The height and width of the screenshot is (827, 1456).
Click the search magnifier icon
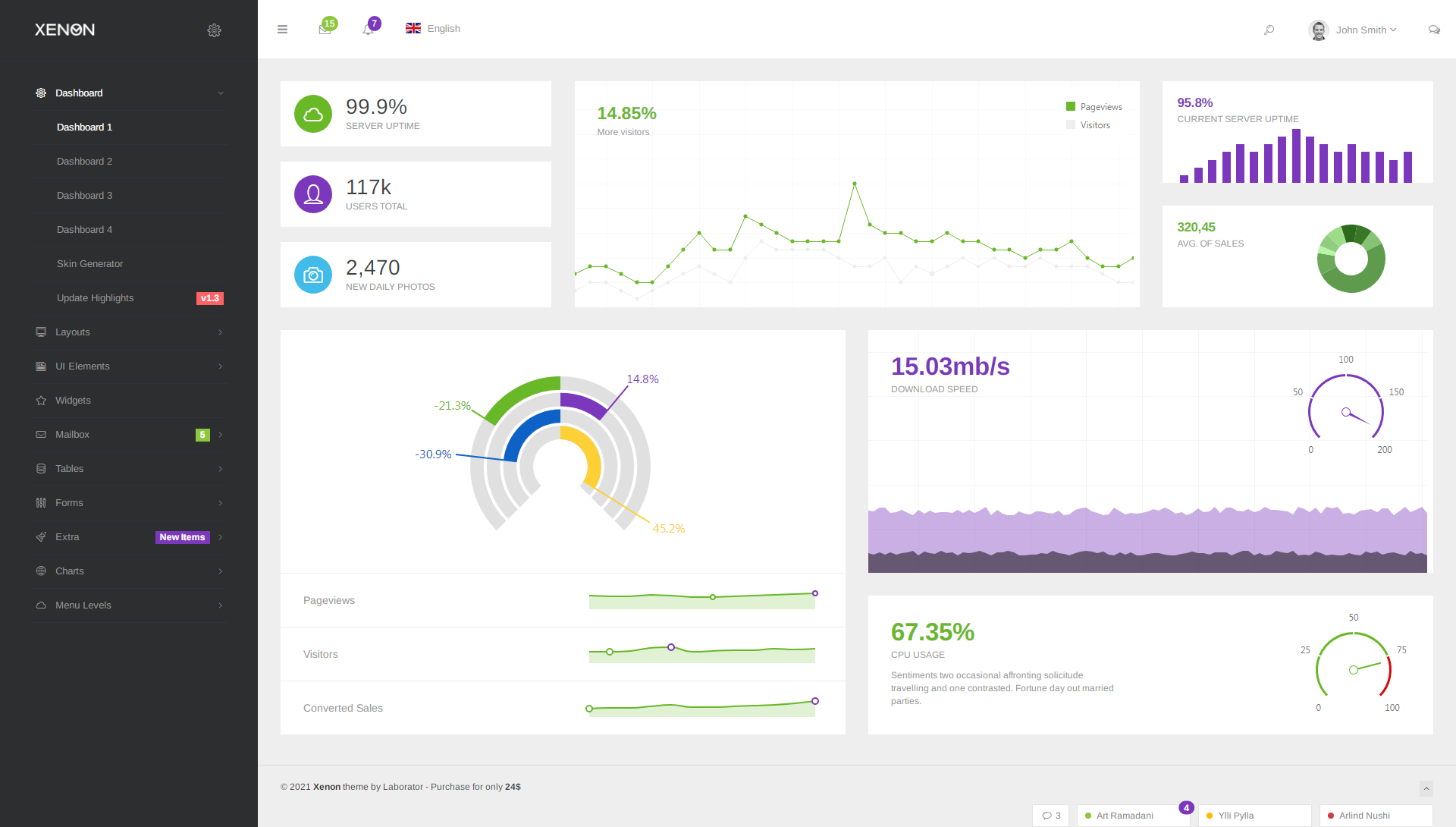click(x=1269, y=30)
